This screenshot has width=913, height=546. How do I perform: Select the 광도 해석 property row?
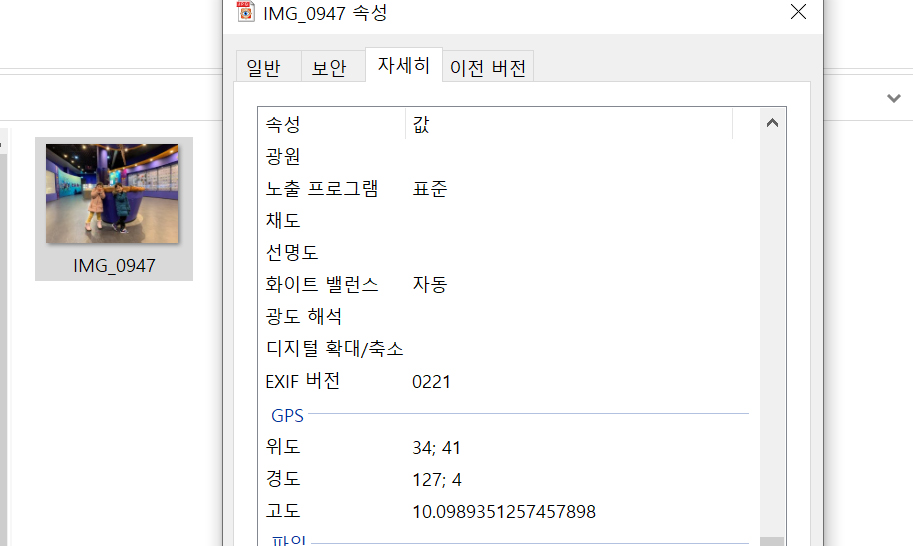click(507, 316)
